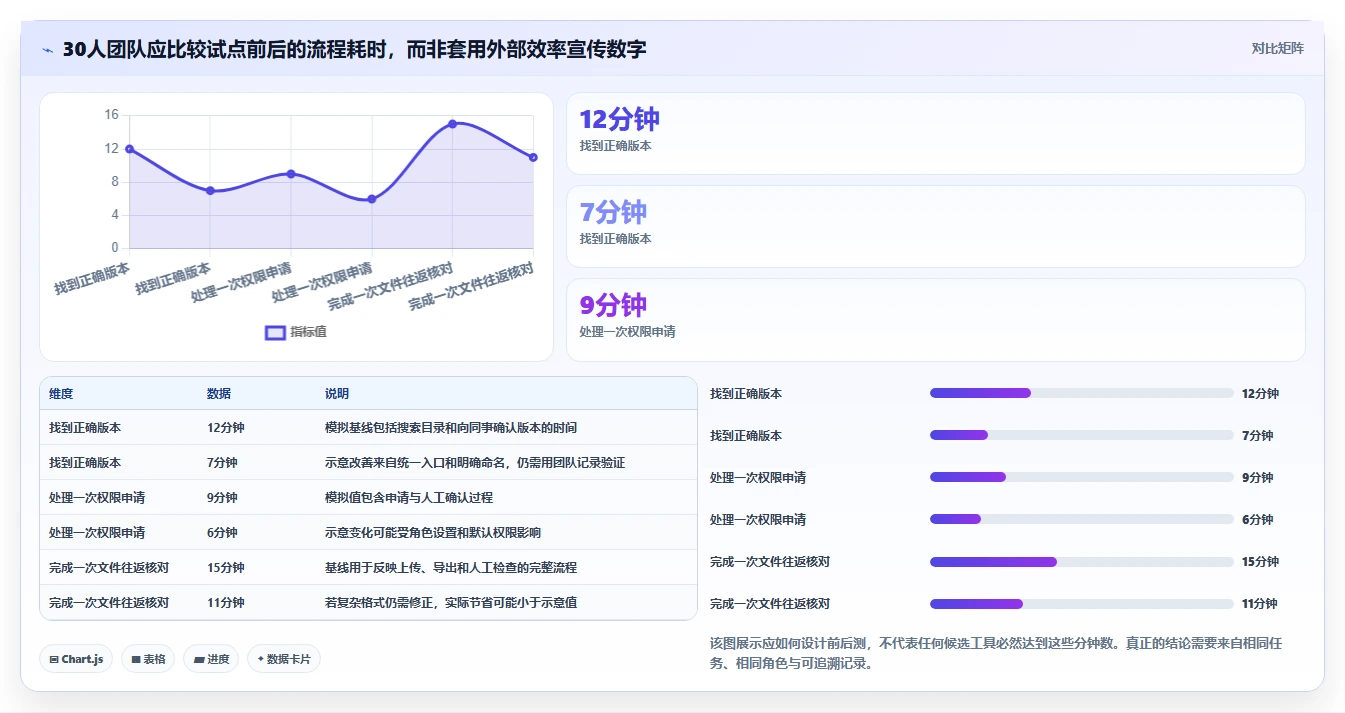Click the chart's peak data point at 15
This screenshot has height=713, width=1345.
coord(453,124)
